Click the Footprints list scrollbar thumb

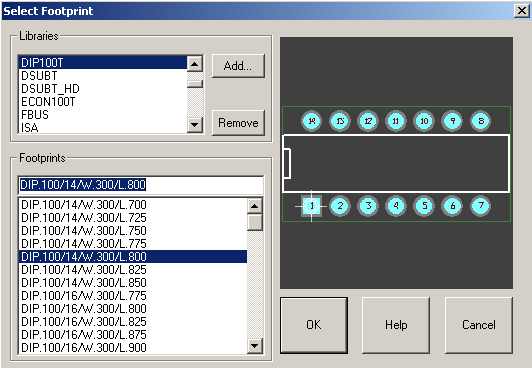click(x=254, y=222)
